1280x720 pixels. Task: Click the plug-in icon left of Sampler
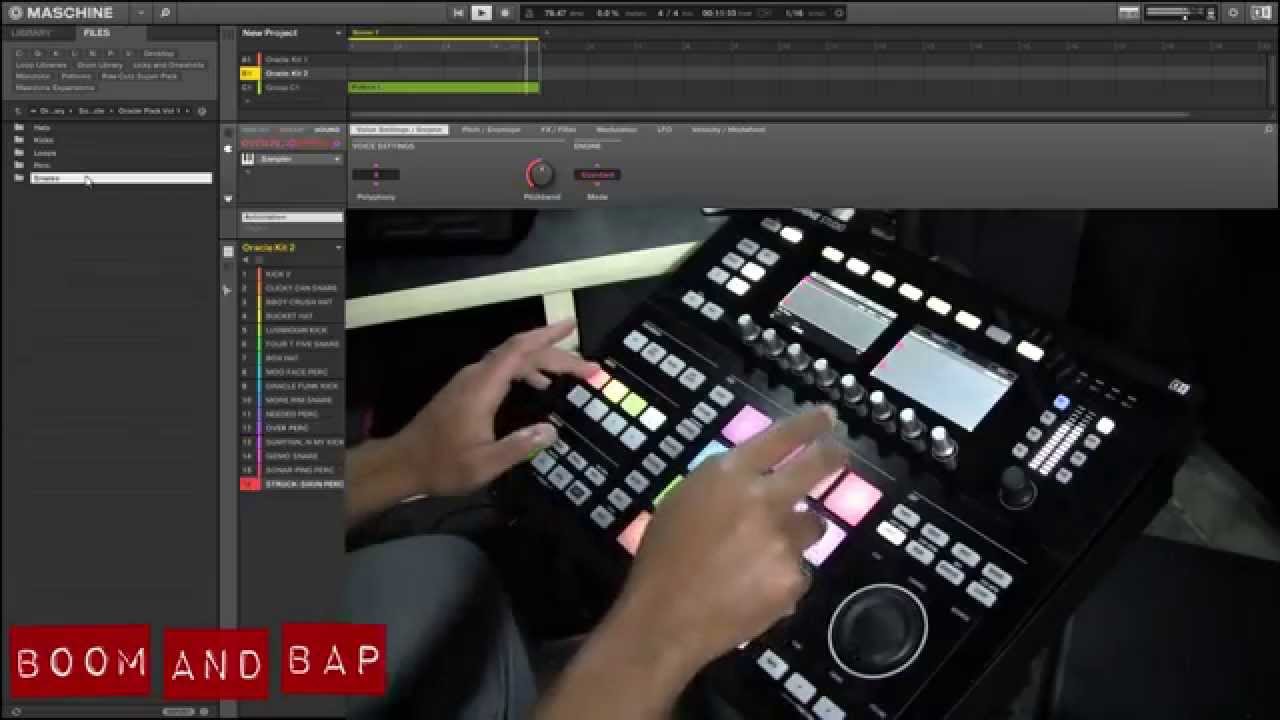[228, 149]
